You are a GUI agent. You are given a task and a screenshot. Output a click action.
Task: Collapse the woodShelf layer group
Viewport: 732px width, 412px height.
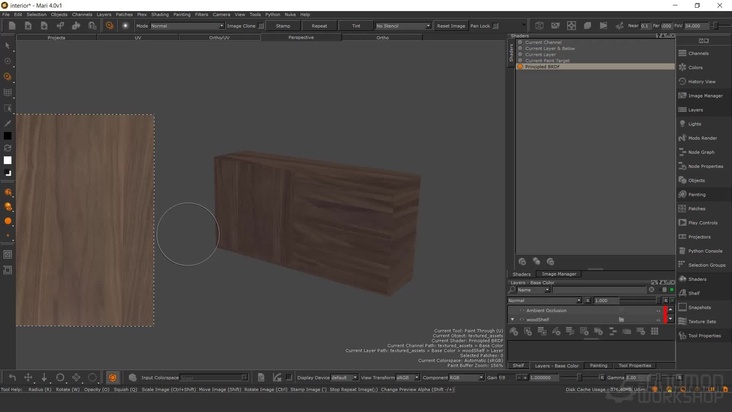(513, 320)
